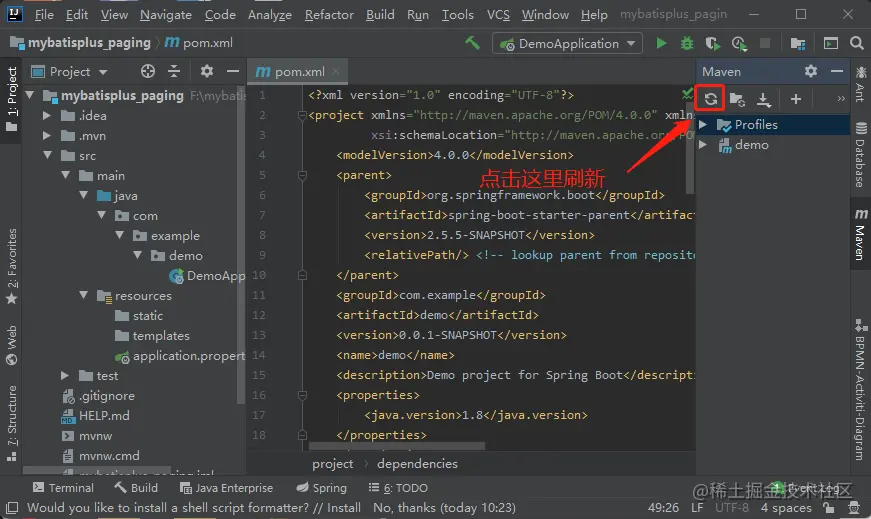Toggle the Ant side tab
Image resolution: width=871 pixels, height=519 pixels.
click(x=860, y=84)
